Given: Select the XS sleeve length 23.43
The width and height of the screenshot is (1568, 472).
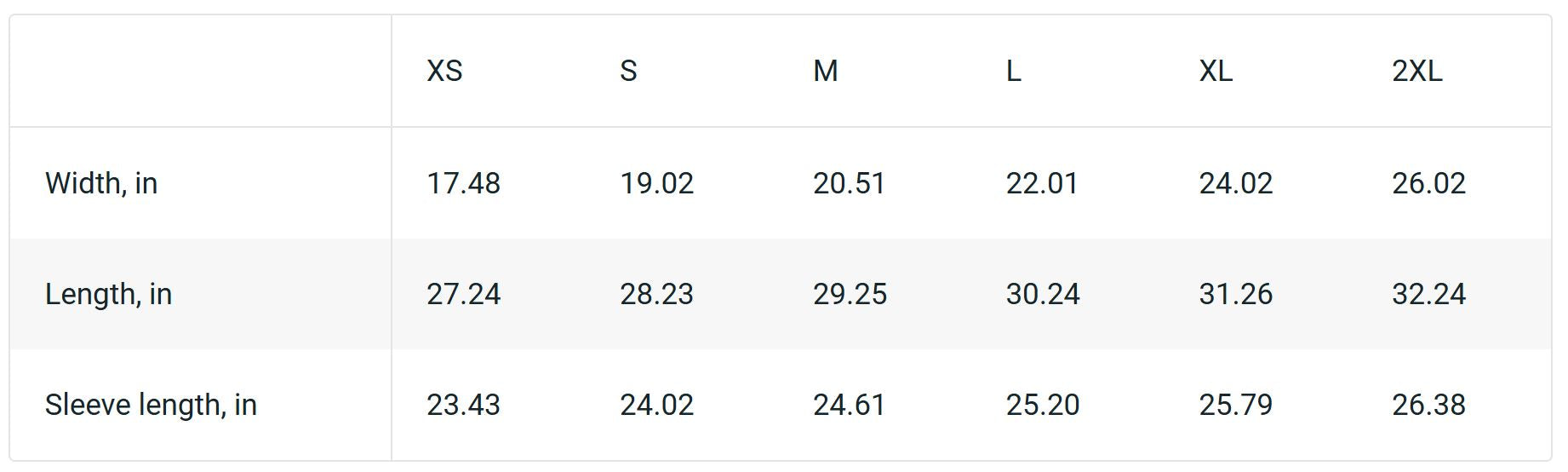Looking at the screenshot, I should coord(463,405).
